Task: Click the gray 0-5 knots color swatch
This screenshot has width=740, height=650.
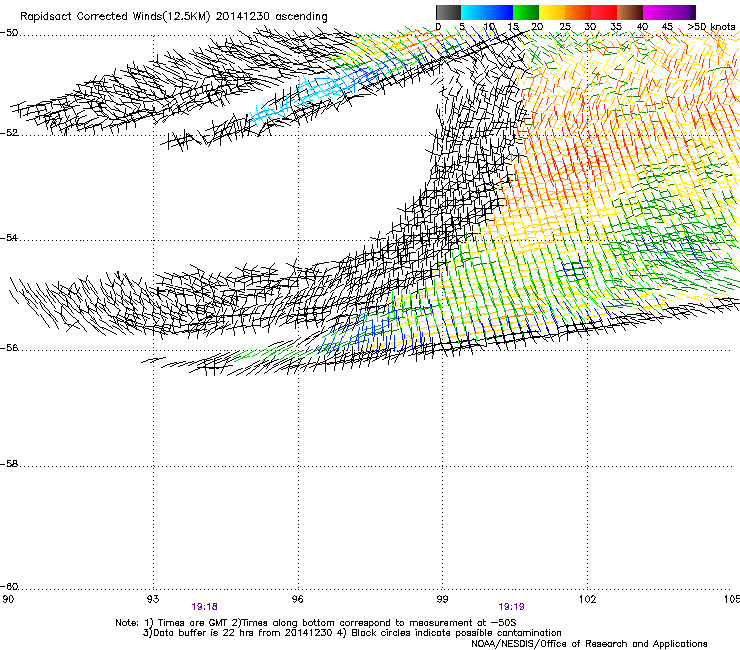Action: [448, 12]
